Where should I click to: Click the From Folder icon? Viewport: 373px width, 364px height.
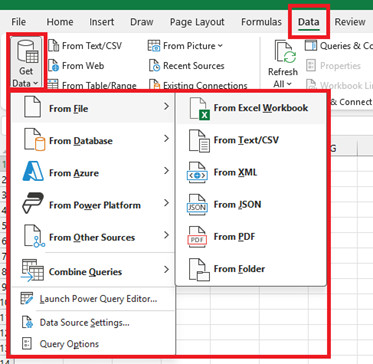click(x=199, y=269)
